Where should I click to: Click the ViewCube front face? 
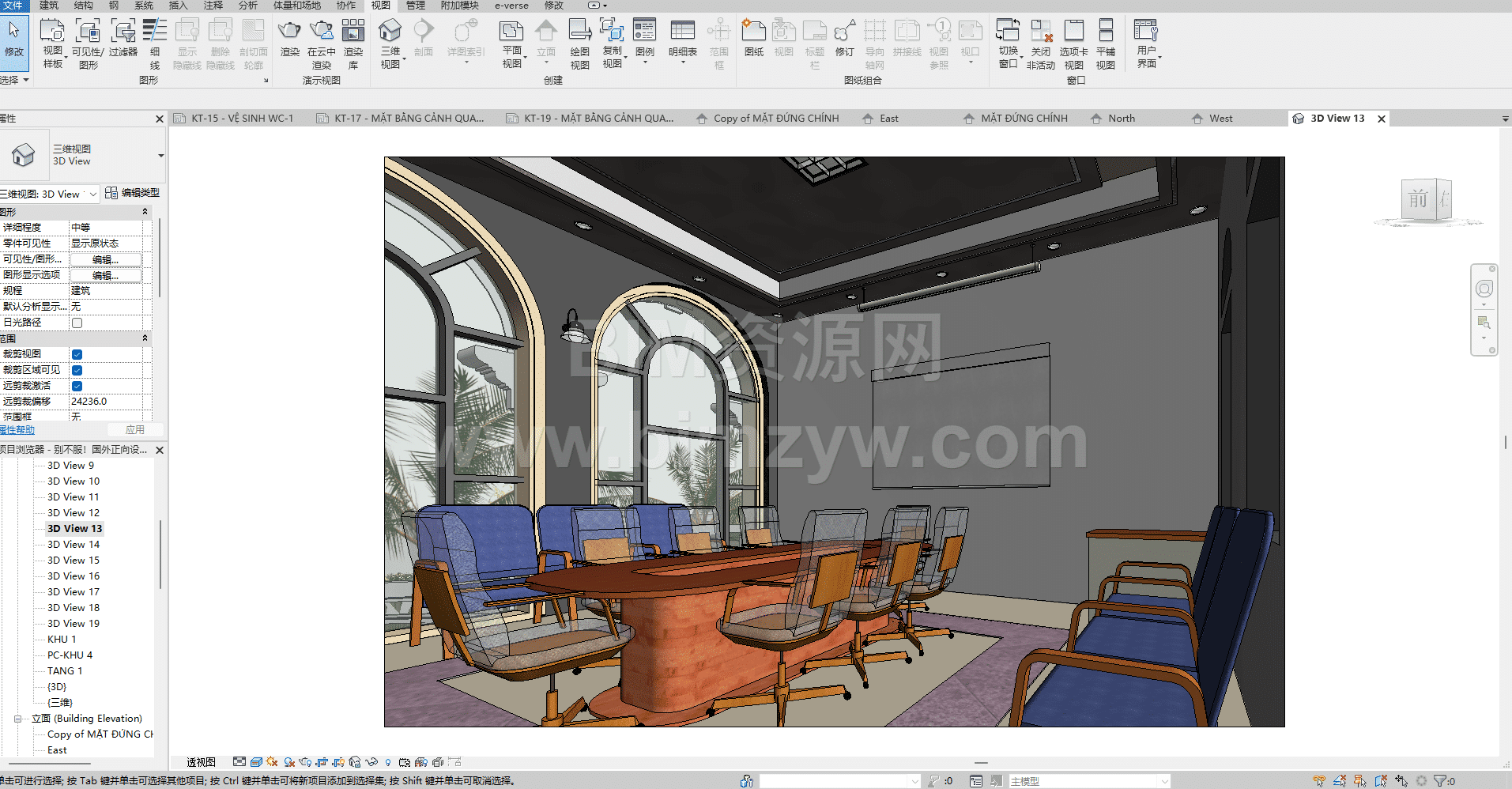point(1419,199)
